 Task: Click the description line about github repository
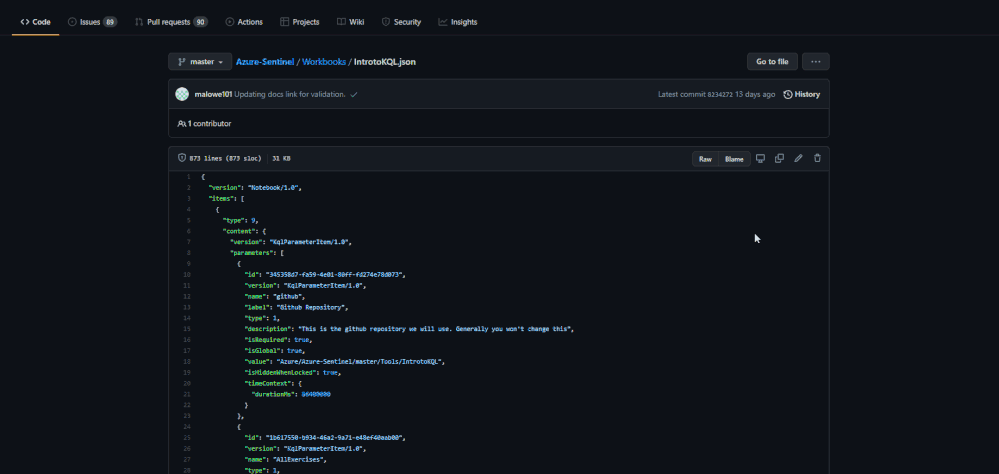[x=410, y=329]
